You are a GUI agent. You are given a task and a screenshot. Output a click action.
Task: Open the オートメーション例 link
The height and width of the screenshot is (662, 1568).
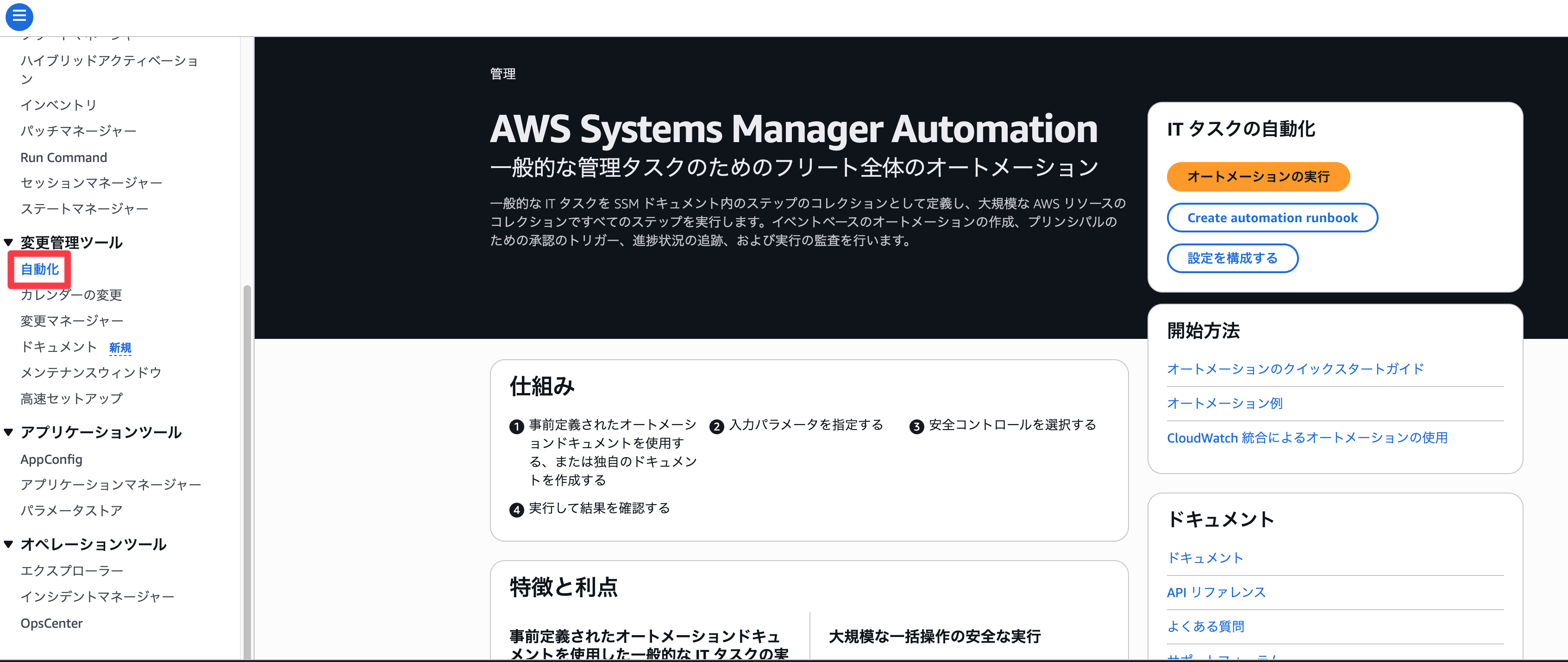pyautogui.click(x=1225, y=403)
